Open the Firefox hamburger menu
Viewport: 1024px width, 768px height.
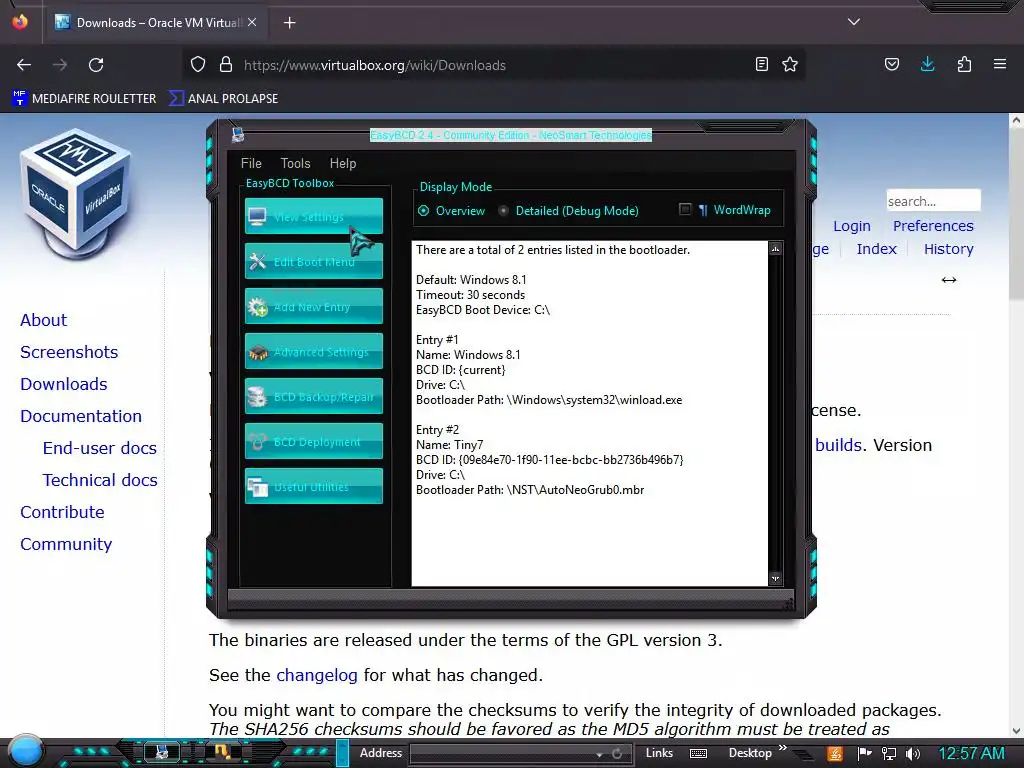pos(1000,64)
